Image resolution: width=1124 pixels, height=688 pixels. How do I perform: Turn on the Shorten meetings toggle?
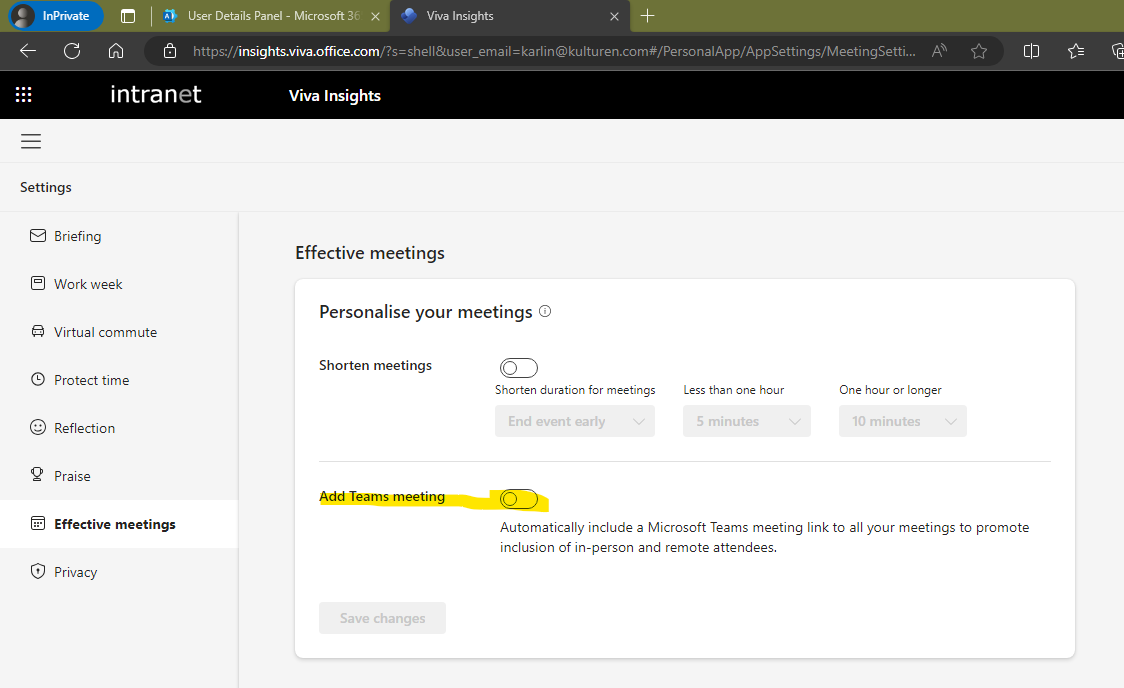tap(519, 368)
